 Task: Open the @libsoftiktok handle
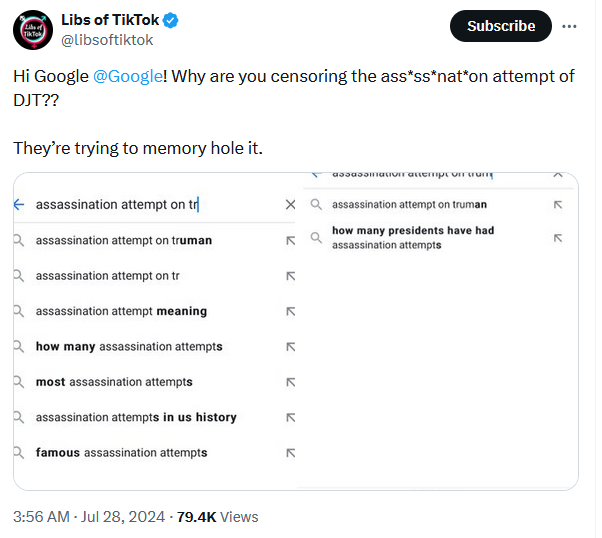tap(107, 40)
